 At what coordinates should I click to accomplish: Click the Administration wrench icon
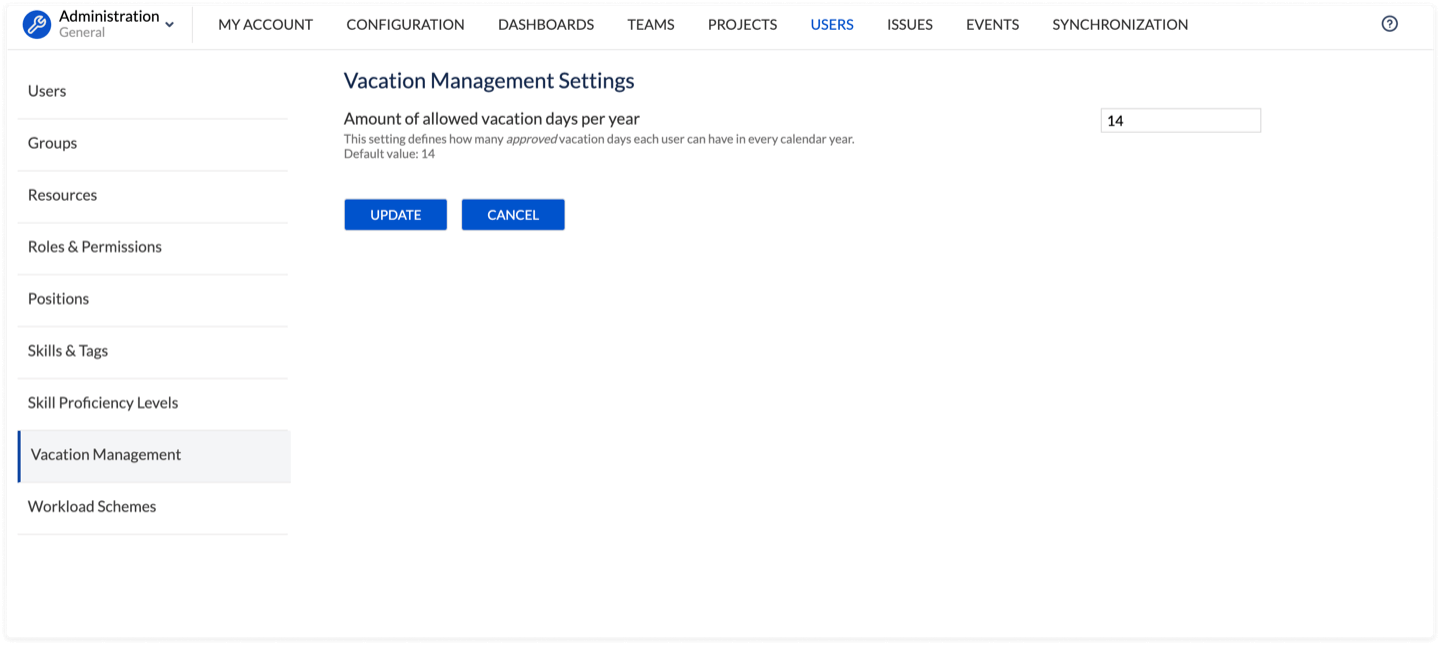37,25
